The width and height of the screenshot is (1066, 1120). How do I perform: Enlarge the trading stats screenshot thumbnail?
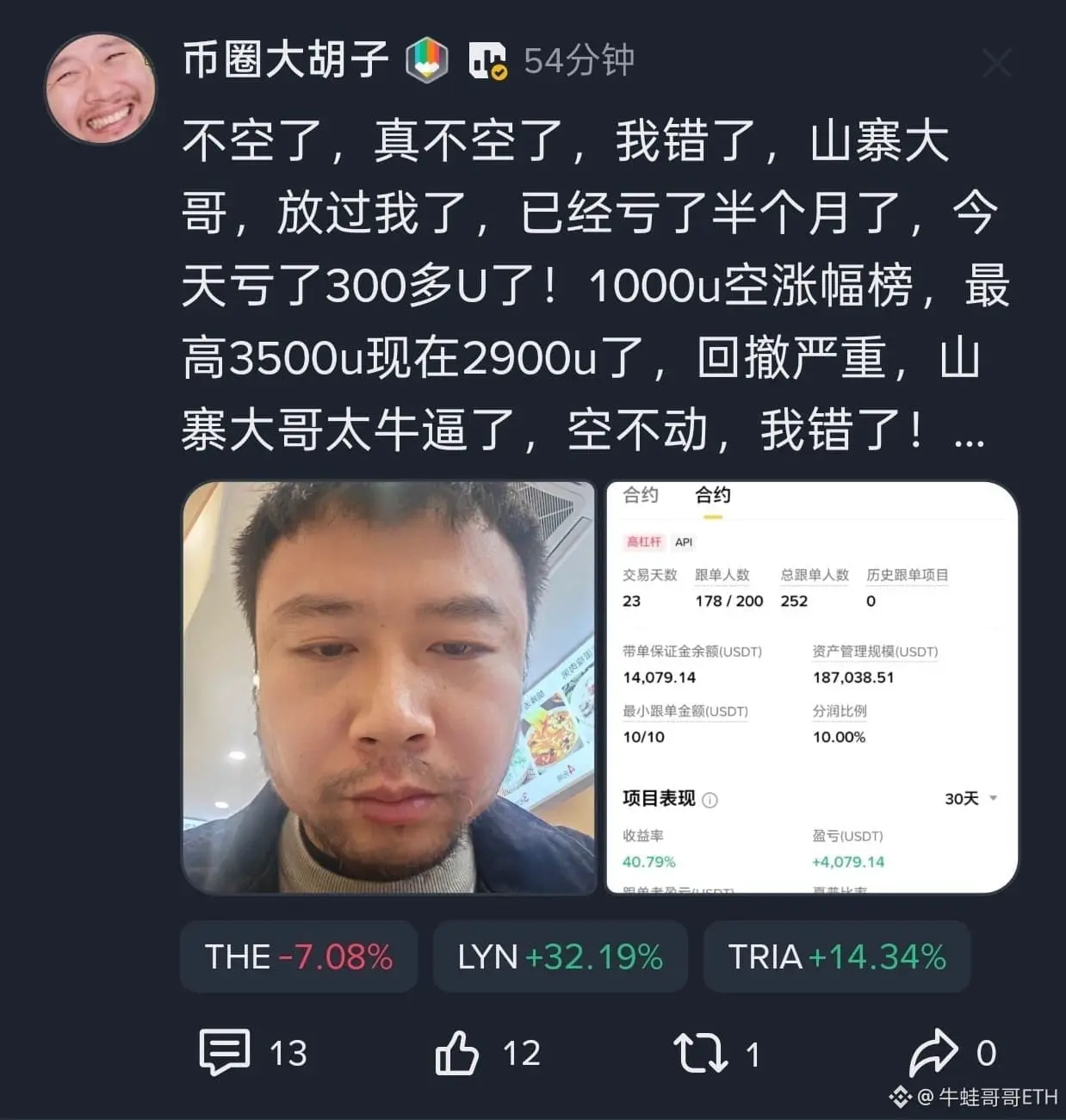(x=812, y=687)
